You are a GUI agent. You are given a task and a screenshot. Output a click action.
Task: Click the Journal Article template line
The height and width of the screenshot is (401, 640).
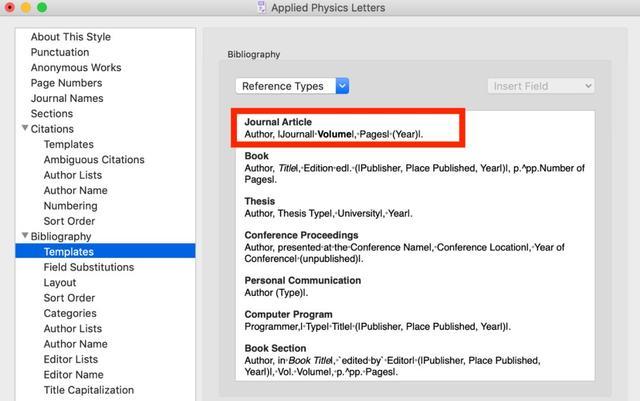(x=333, y=134)
